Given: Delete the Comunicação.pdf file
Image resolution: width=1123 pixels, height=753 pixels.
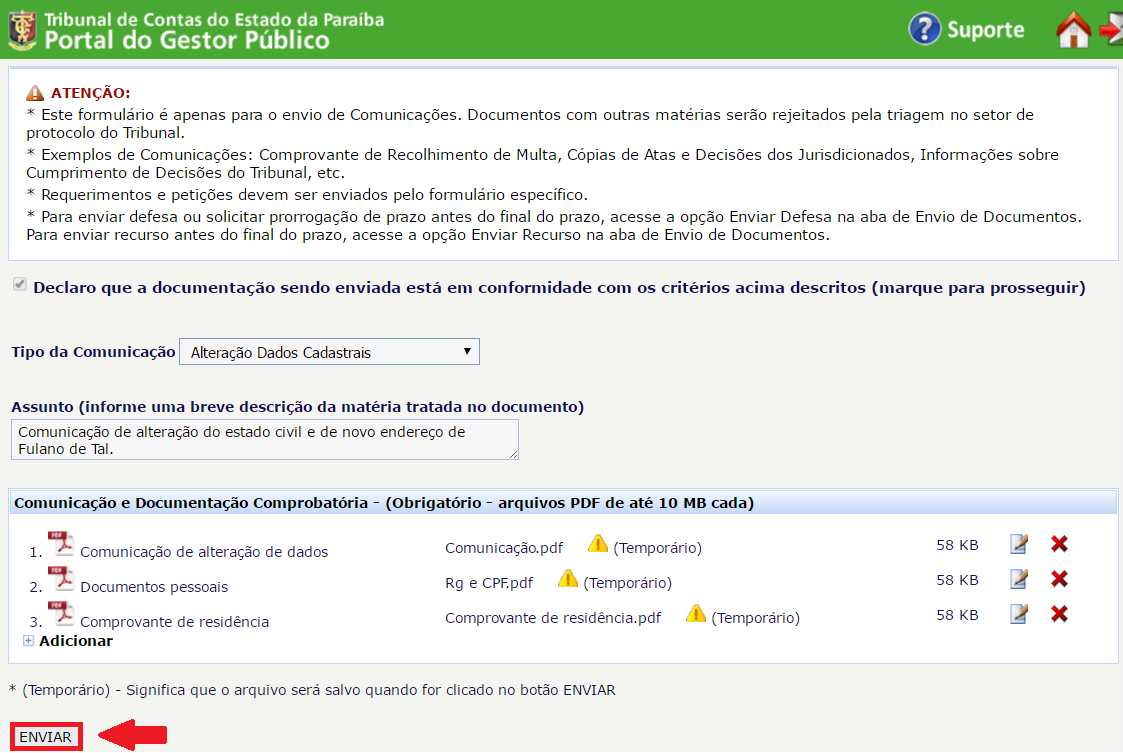Looking at the screenshot, I should coord(1060,545).
